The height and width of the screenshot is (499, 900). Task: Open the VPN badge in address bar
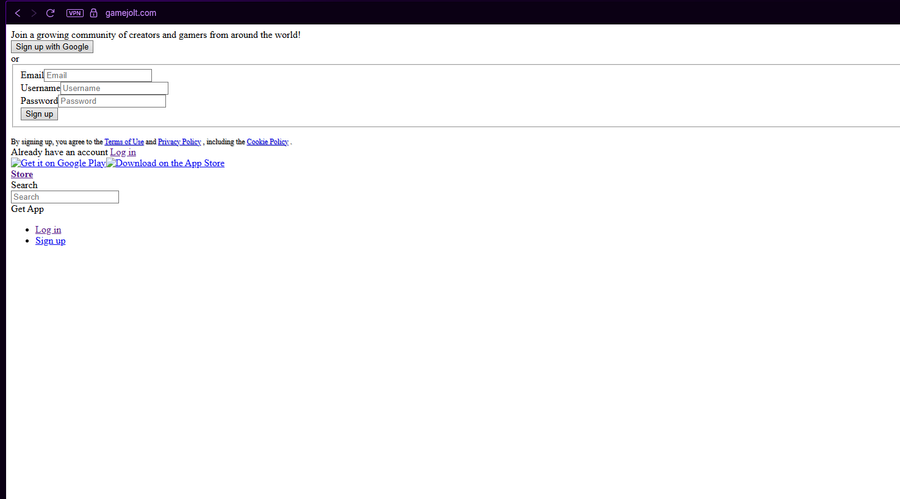(75, 13)
